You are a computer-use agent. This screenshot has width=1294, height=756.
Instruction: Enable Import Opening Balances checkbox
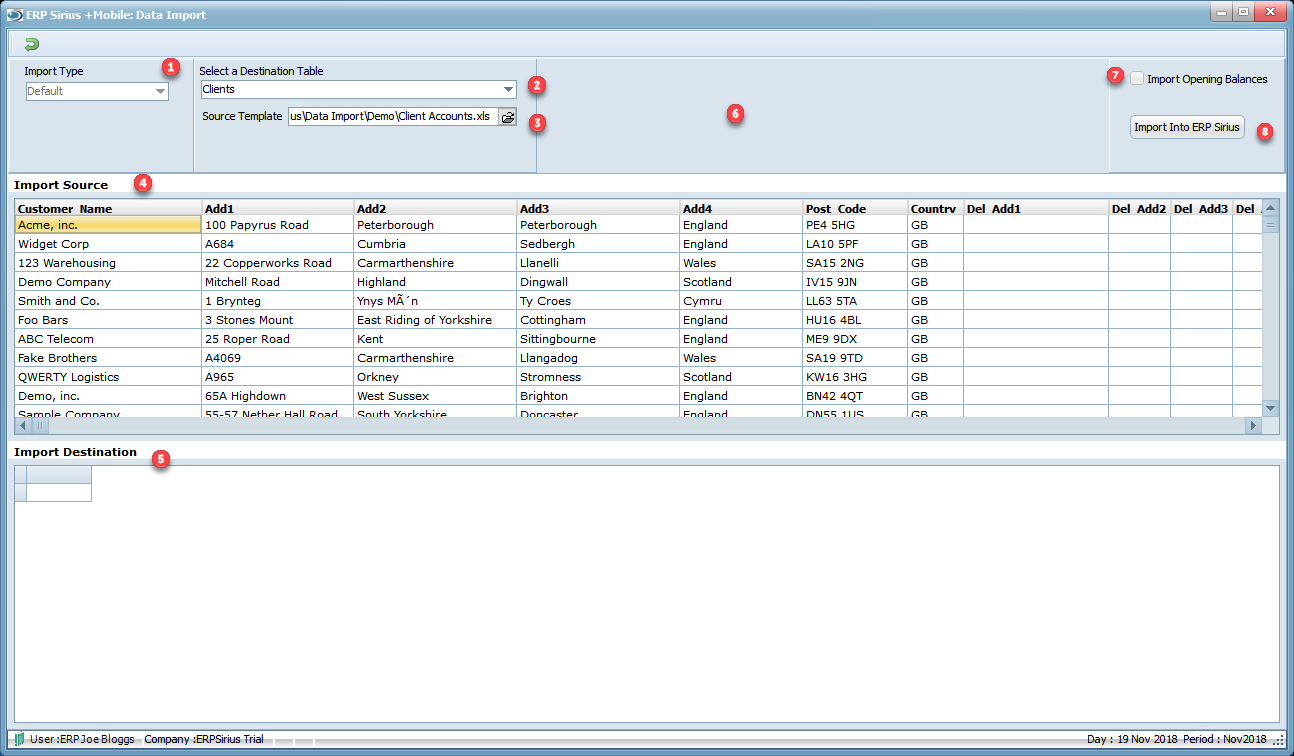click(x=1137, y=78)
